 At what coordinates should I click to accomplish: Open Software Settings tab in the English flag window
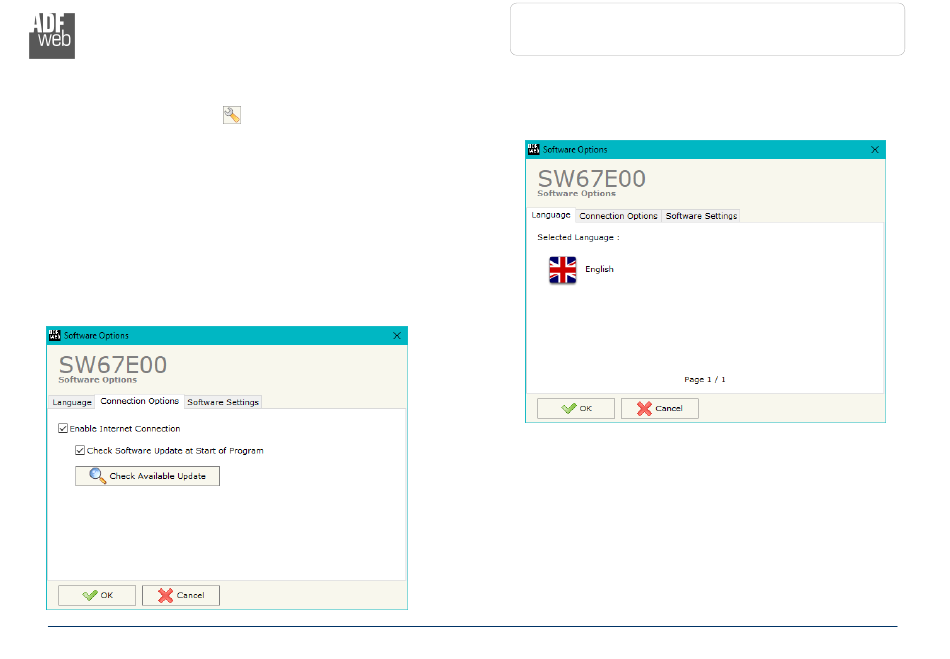[x=701, y=216]
